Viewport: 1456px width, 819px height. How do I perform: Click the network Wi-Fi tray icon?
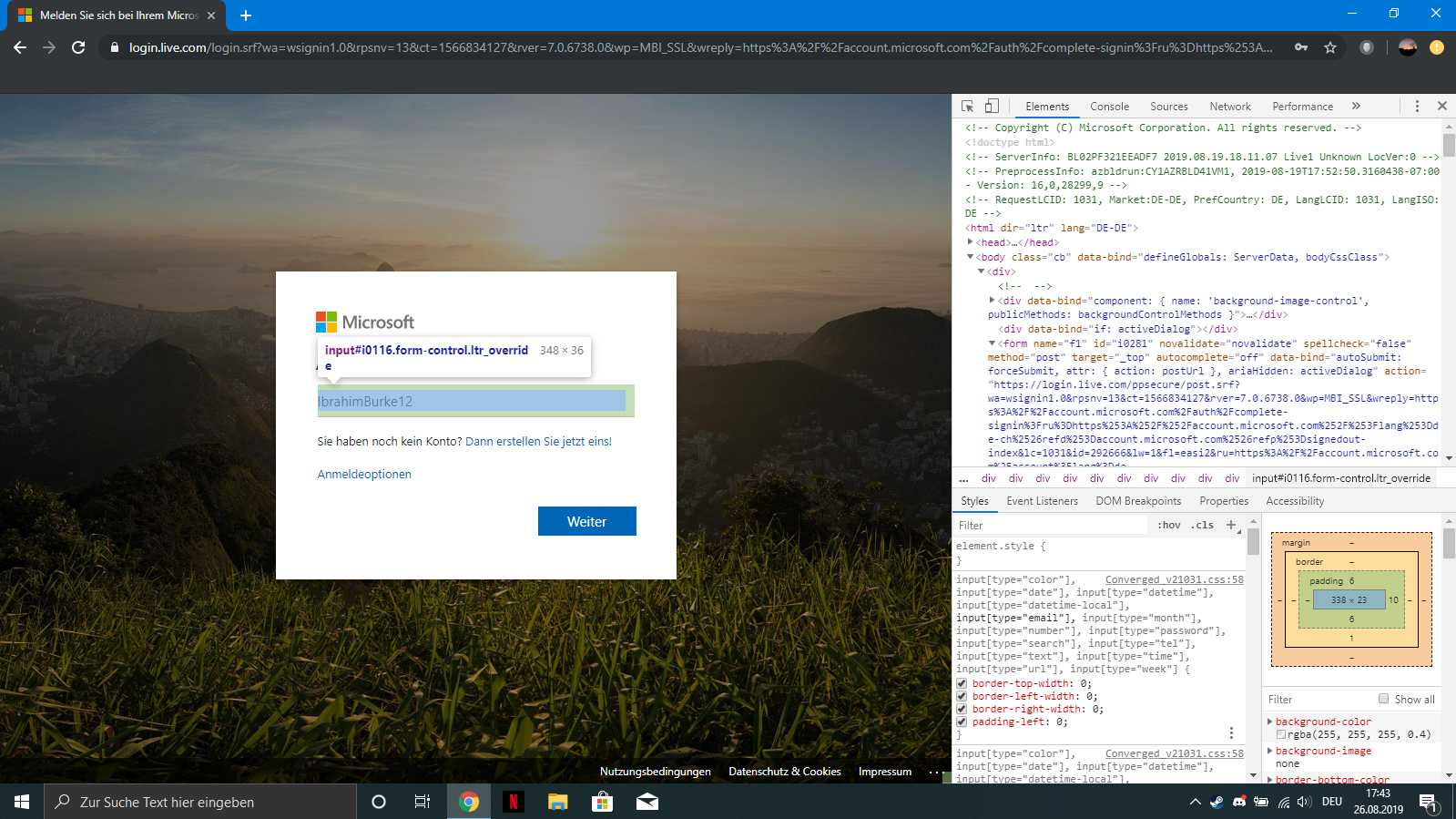1283,802
